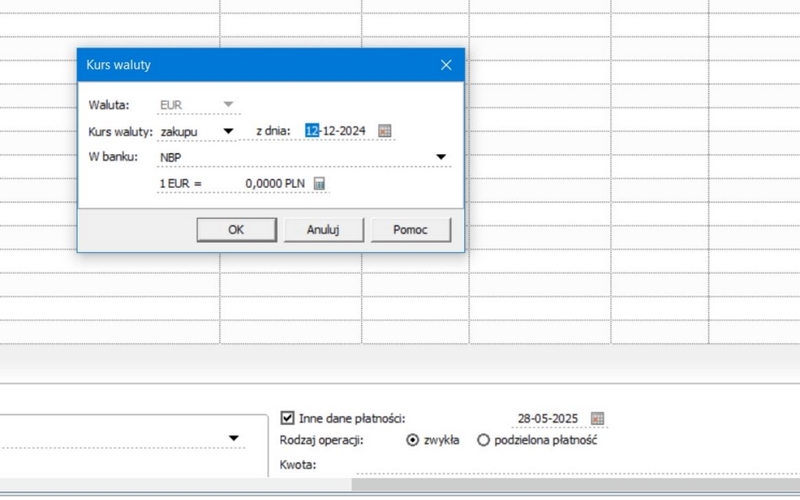The width and height of the screenshot is (800, 500).
Task: Open the calculator icon beside 0,0000 PLN
Action: (319, 183)
